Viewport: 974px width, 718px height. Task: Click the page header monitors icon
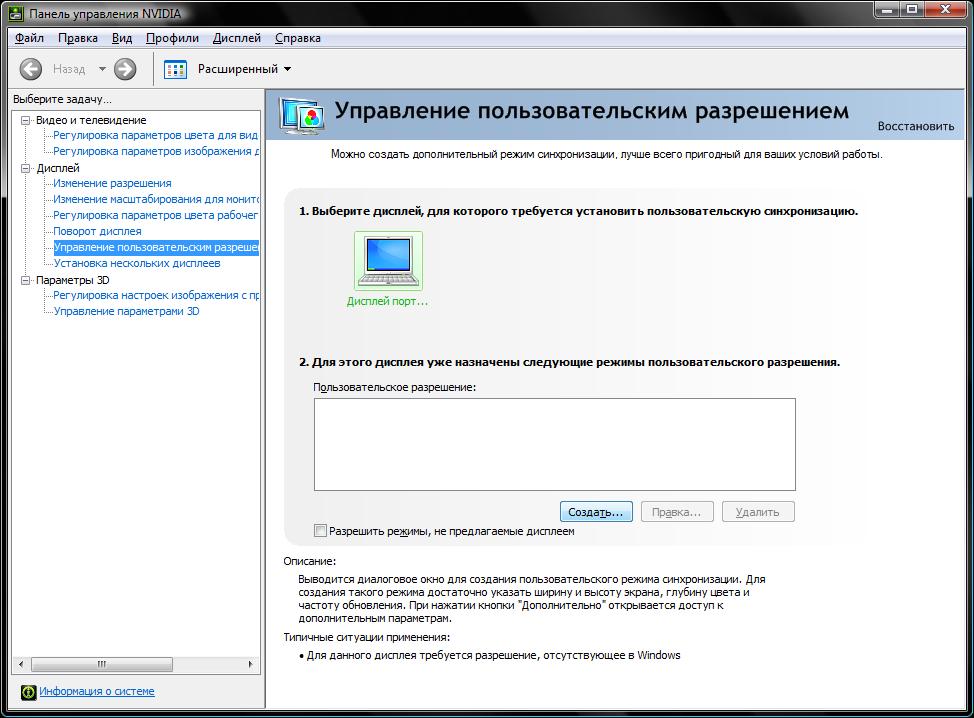pyautogui.click(x=301, y=116)
